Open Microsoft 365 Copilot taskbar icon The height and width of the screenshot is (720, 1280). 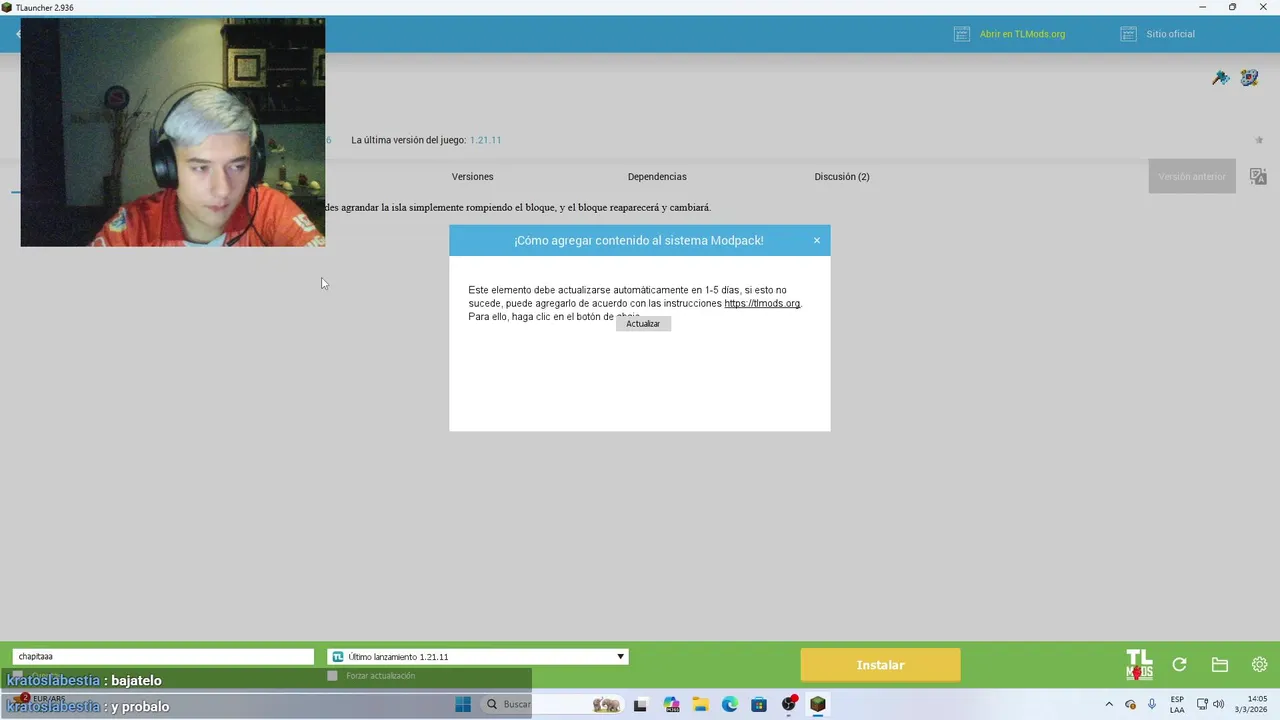(x=671, y=704)
